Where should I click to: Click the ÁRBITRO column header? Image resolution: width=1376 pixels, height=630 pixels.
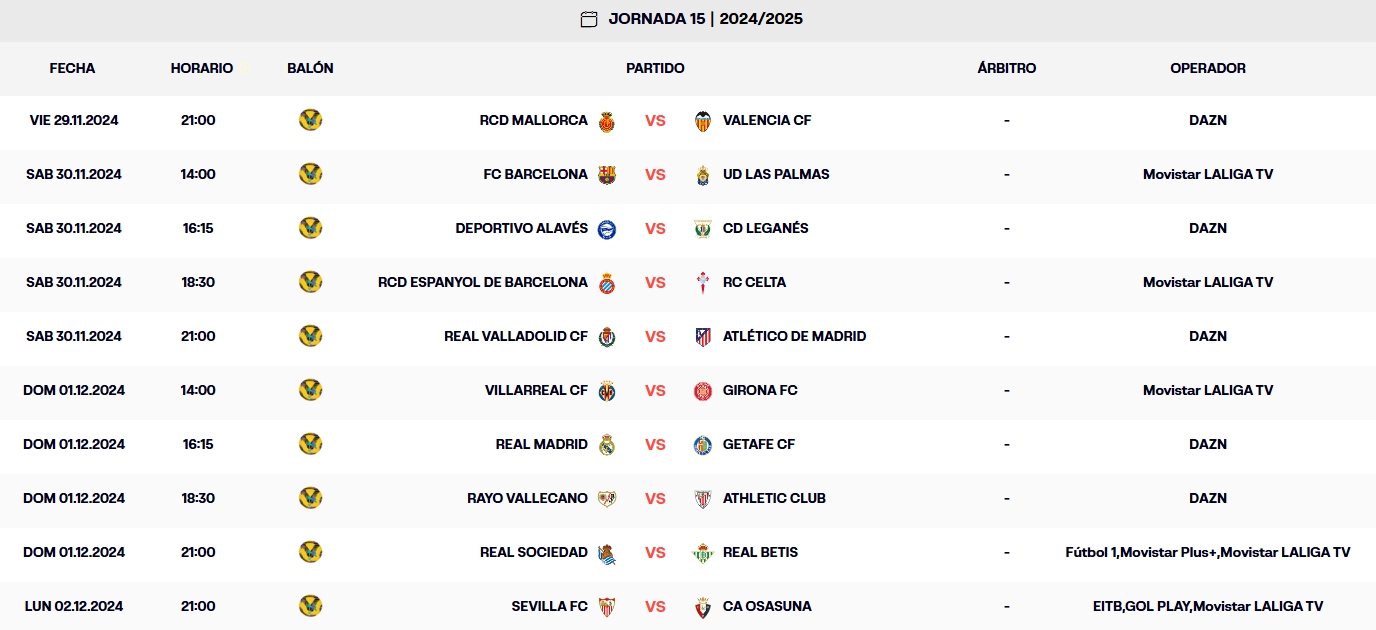[1006, 69]
